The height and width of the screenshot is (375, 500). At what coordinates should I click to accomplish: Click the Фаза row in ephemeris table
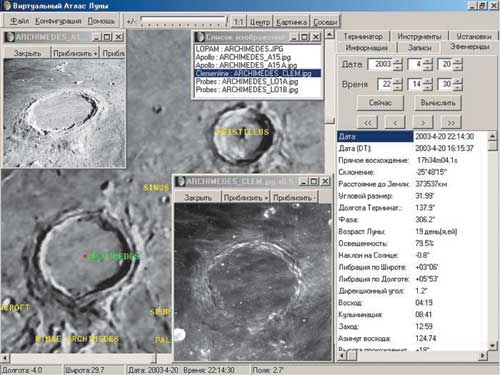[x=412, y=220]
